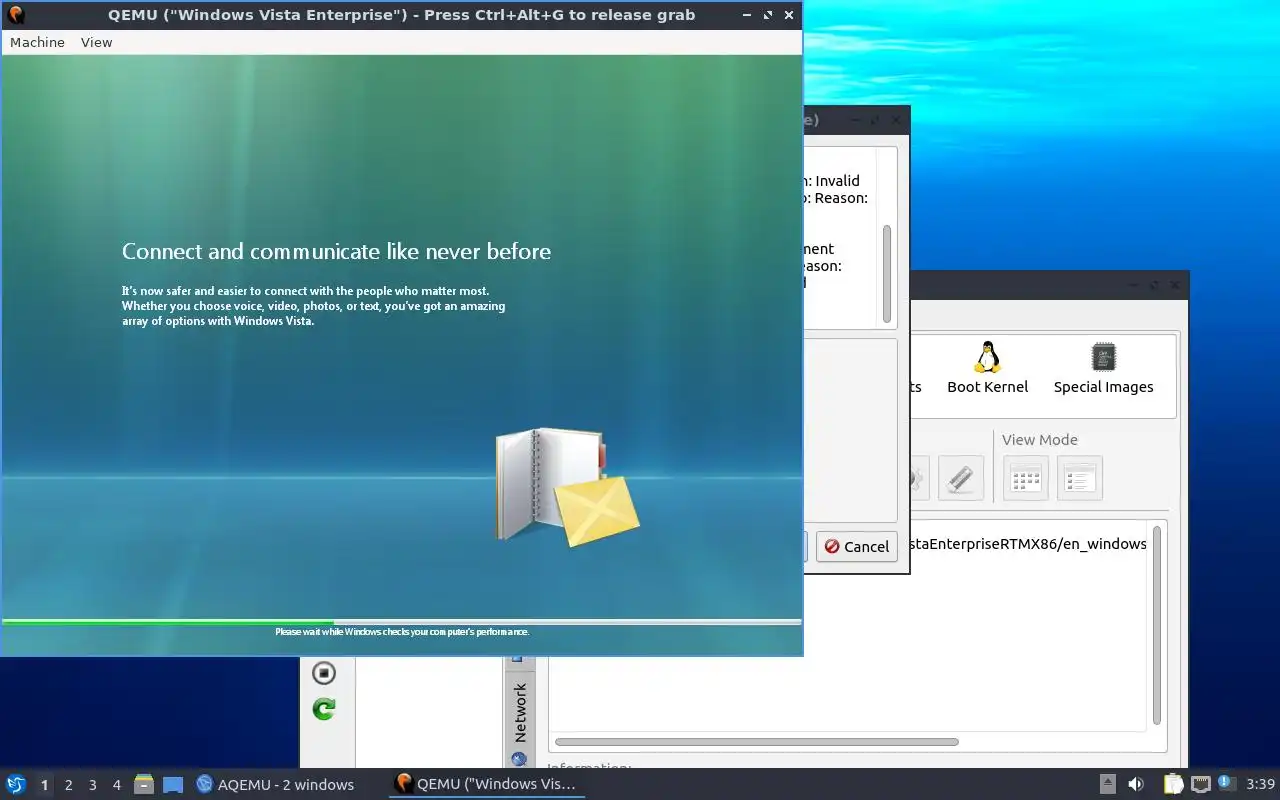Open the volume control tray icon
1280x800 pixels.
(1136, 784)
